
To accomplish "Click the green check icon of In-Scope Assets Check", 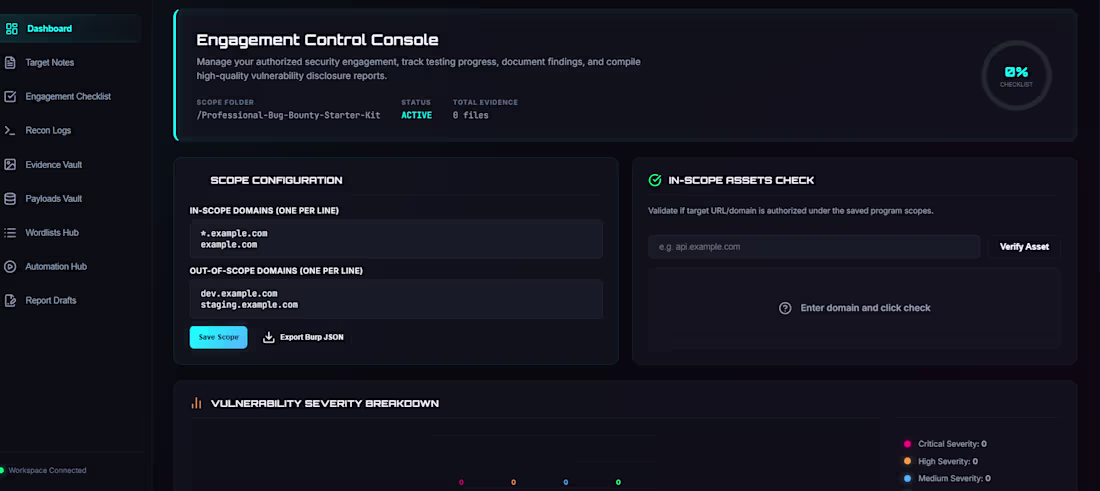I will tap(655, 180).
